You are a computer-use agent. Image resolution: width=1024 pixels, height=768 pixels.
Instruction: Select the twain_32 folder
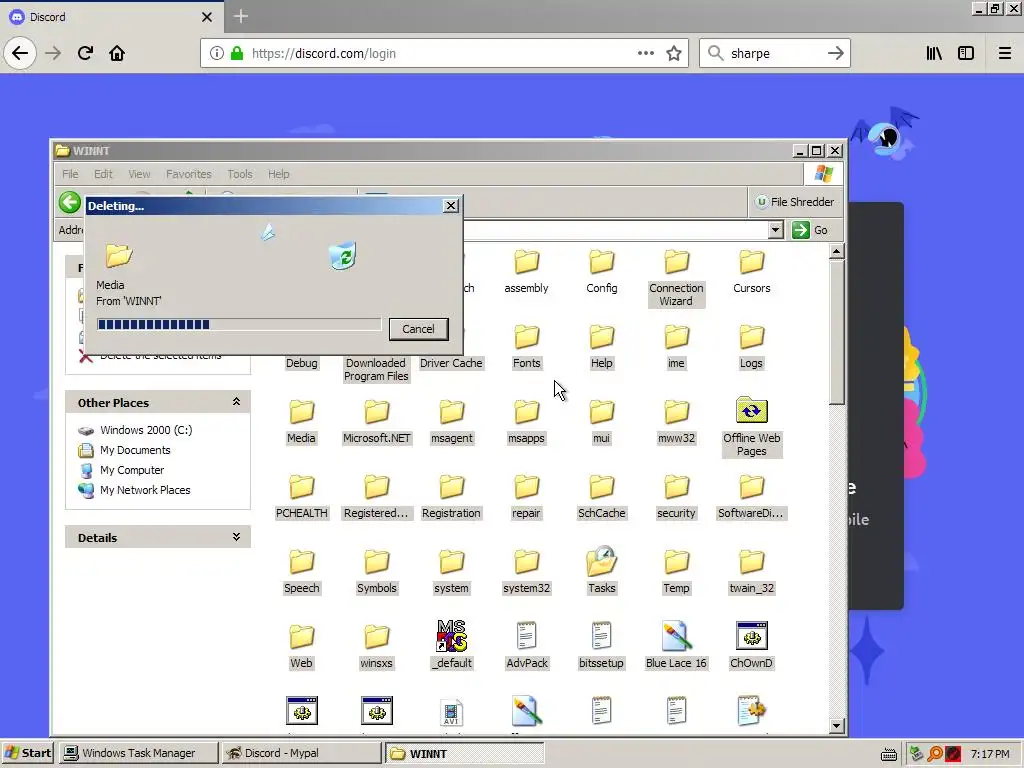click(x=752, y=572)
